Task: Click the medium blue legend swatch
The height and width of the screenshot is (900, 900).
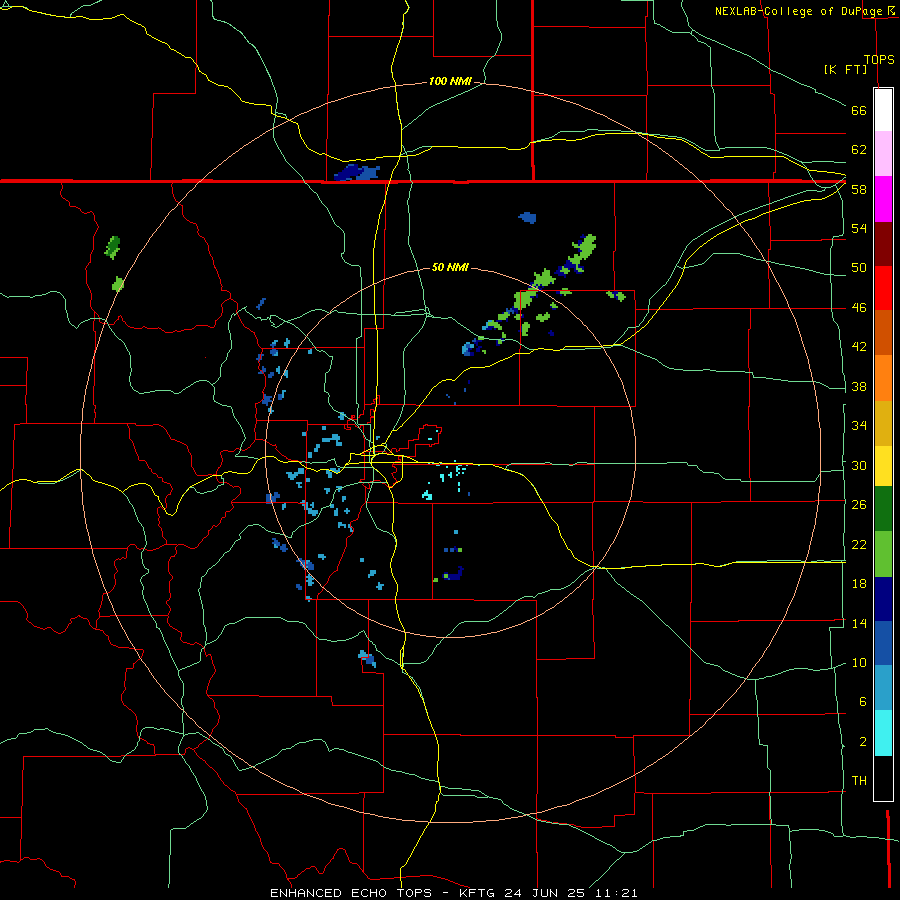Action: (x=883, y=643)
